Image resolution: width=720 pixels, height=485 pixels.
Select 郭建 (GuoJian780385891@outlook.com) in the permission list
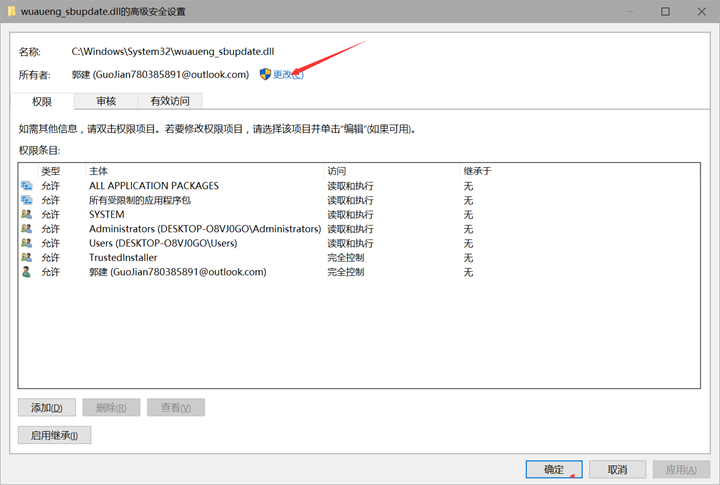(177, 271)
